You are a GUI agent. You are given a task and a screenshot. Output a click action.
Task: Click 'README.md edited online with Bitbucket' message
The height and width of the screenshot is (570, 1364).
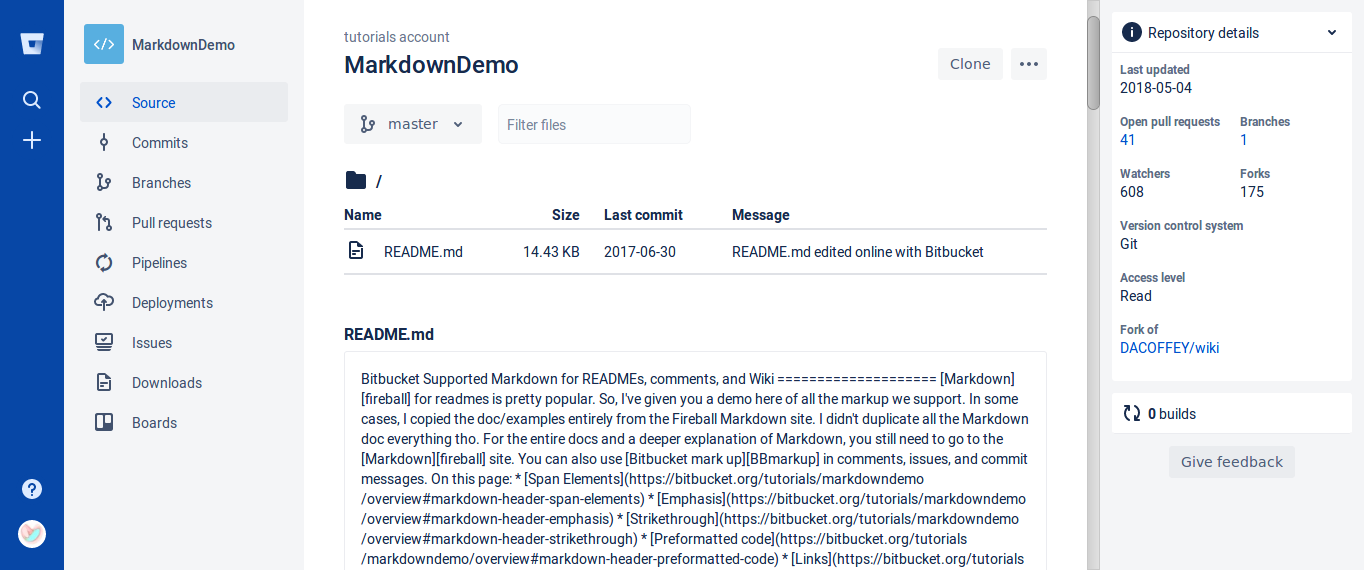coord(858,252)
